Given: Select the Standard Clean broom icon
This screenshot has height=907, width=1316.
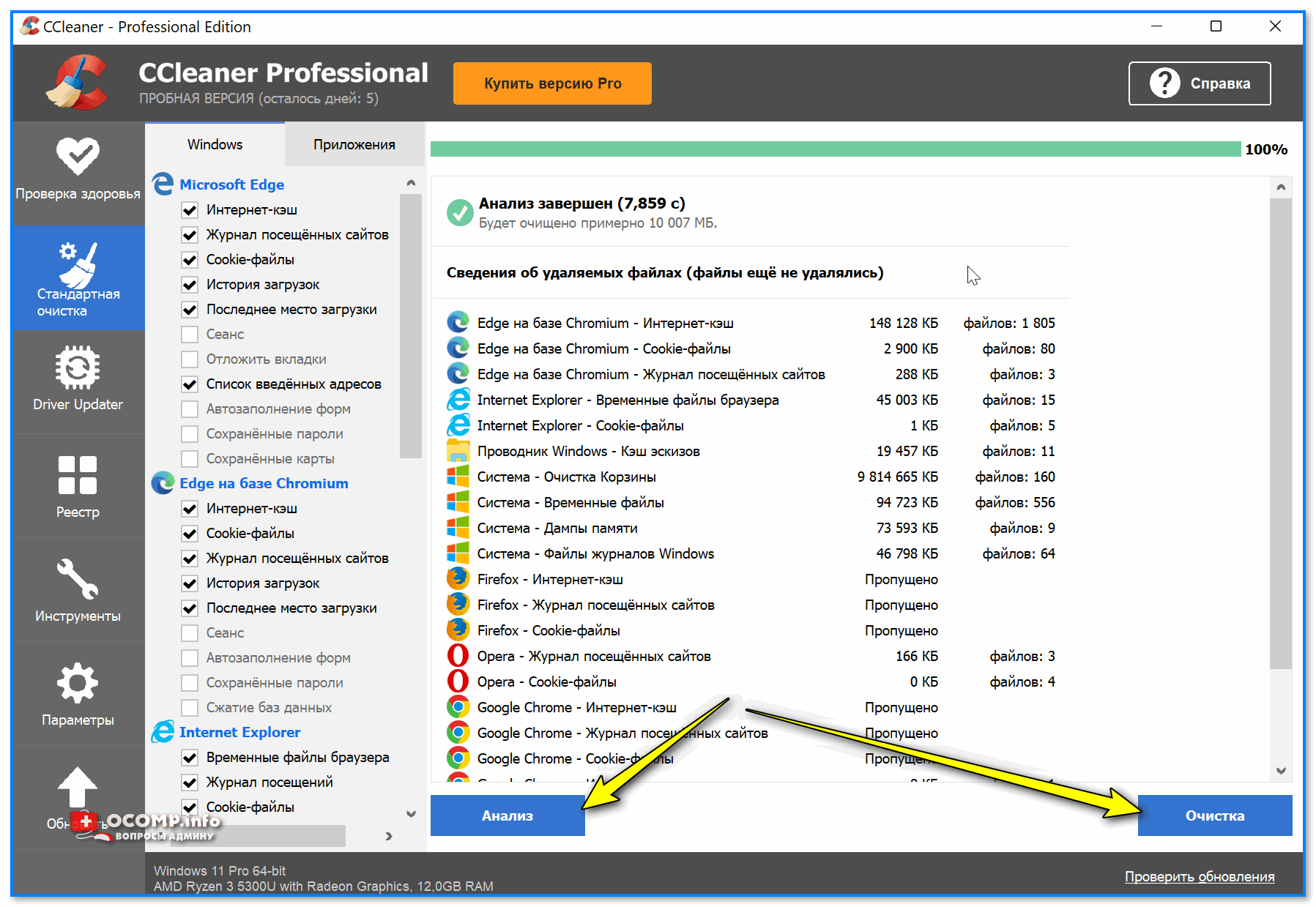Looking at the screenshot, I should [x=78, y=264].
